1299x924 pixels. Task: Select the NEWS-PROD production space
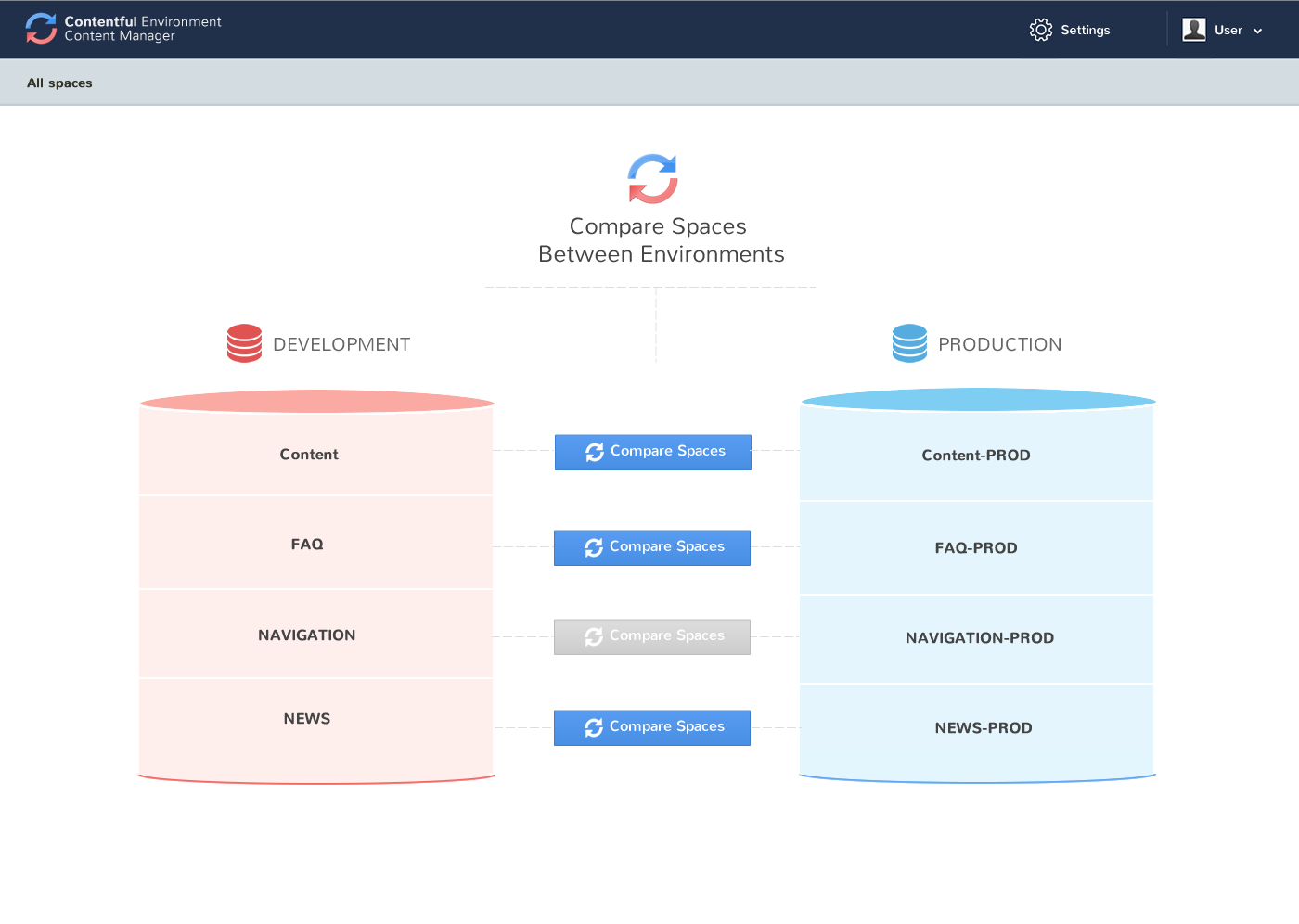983,727
